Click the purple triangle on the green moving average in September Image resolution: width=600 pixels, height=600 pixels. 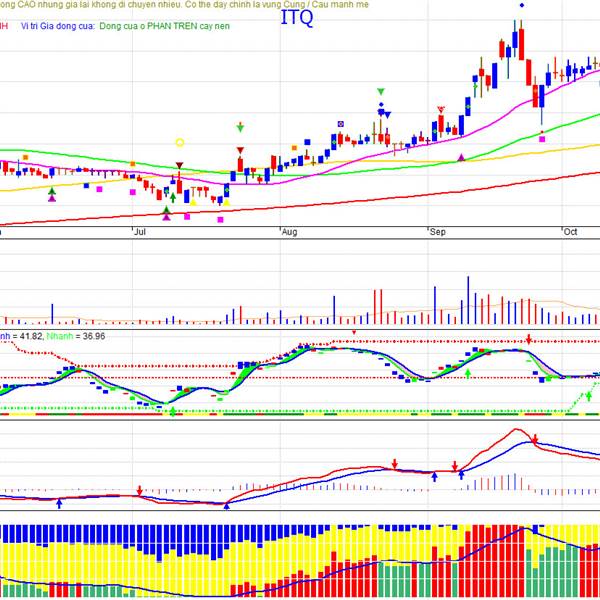tap(461, 157)
